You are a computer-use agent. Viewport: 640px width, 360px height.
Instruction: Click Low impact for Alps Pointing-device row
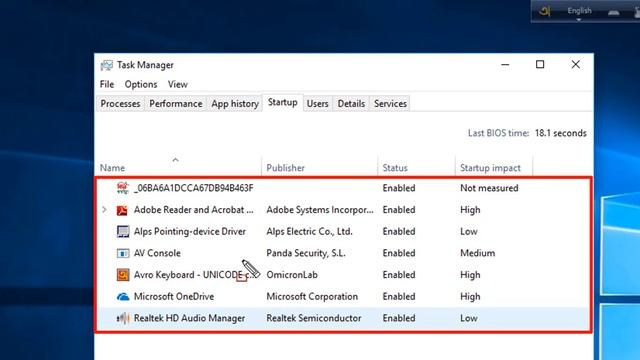point(469,231)
